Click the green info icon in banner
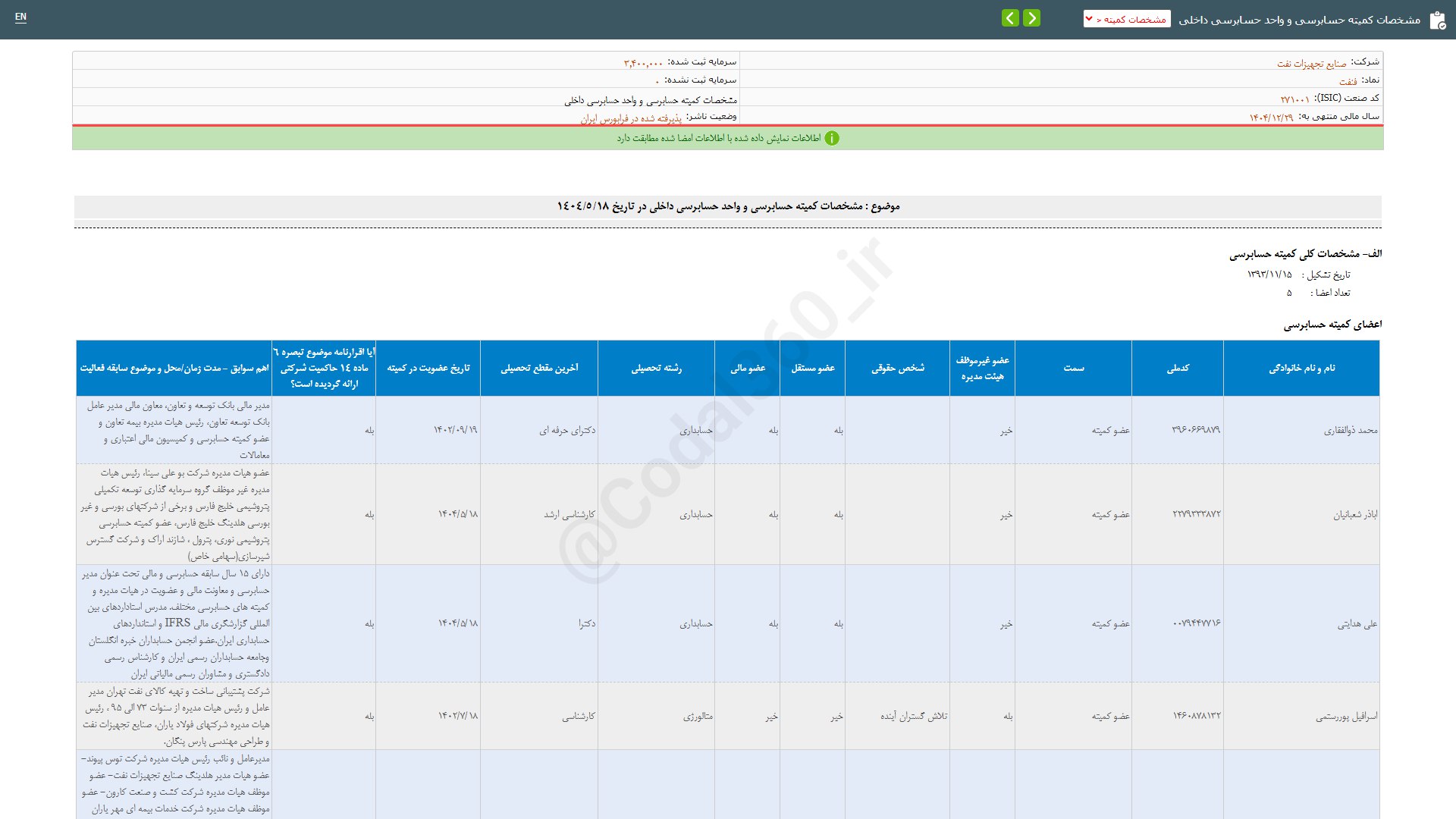 coord(832,138)
